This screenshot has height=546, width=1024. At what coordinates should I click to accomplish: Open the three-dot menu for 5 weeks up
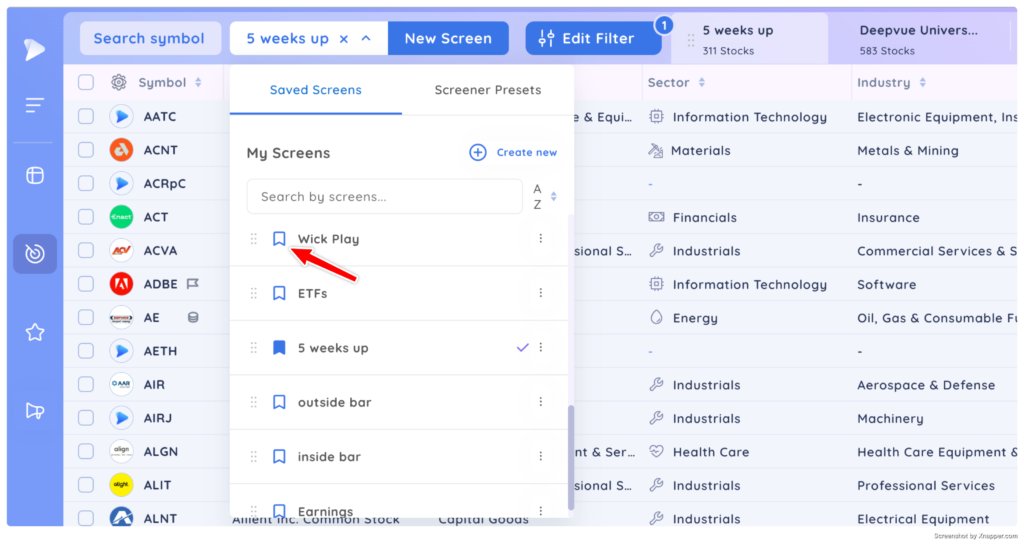pyautogui.click(x=541, y=347)
